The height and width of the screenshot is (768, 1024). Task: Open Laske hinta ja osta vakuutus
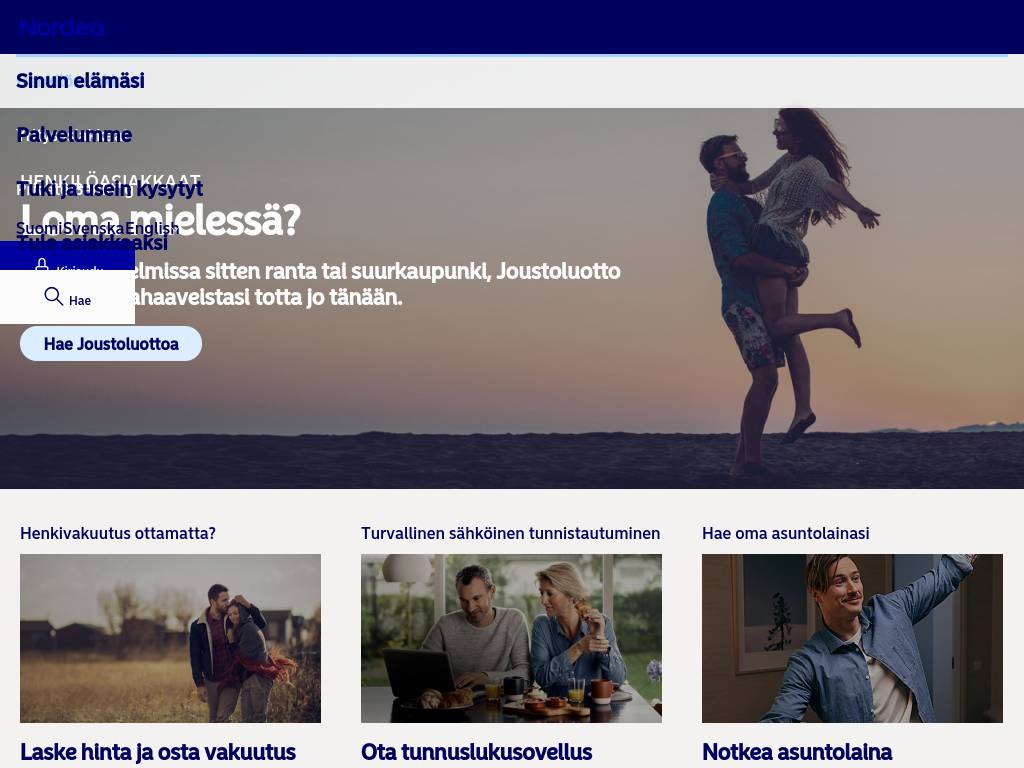158,752
